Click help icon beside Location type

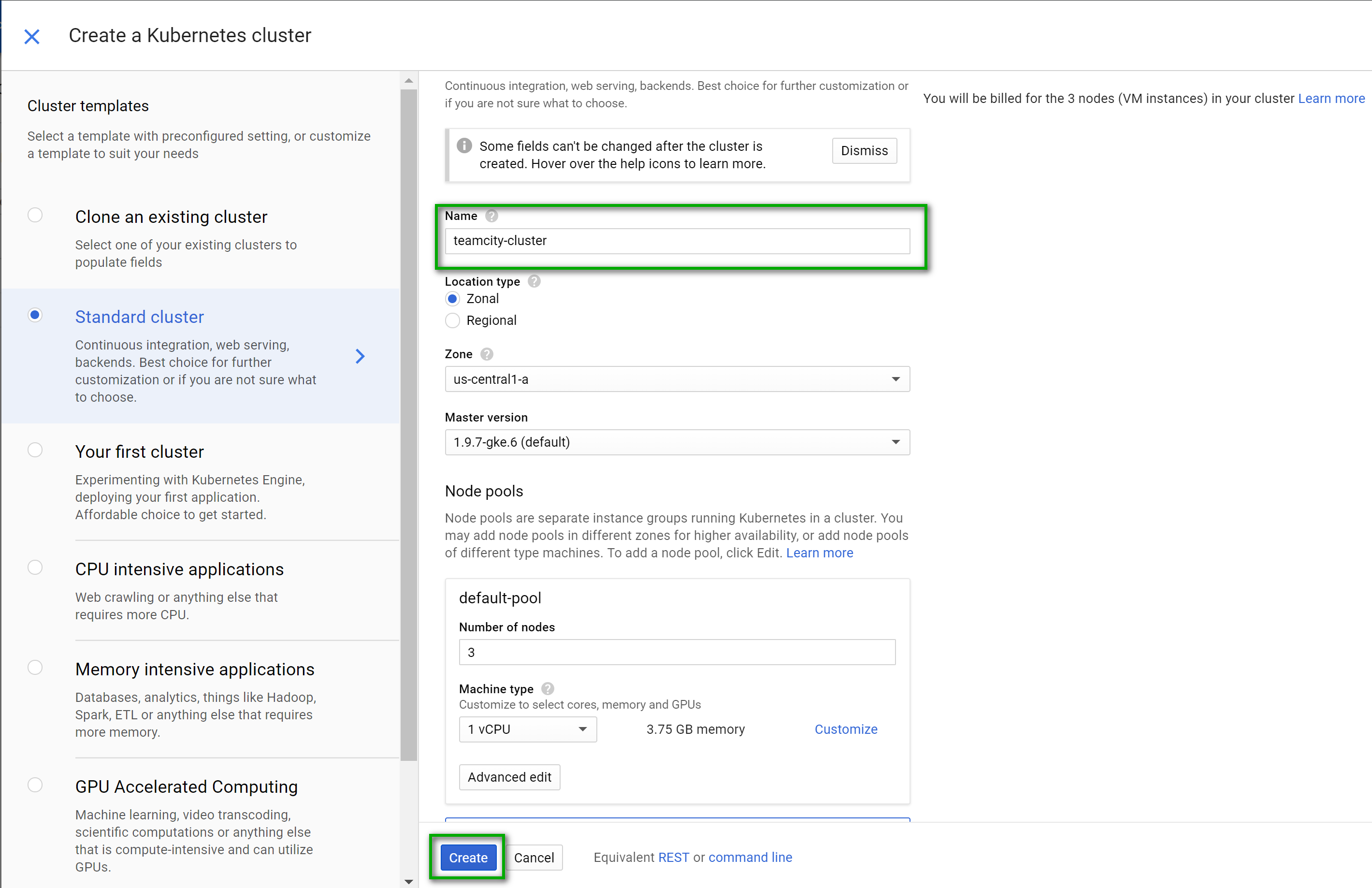[534, 281]
